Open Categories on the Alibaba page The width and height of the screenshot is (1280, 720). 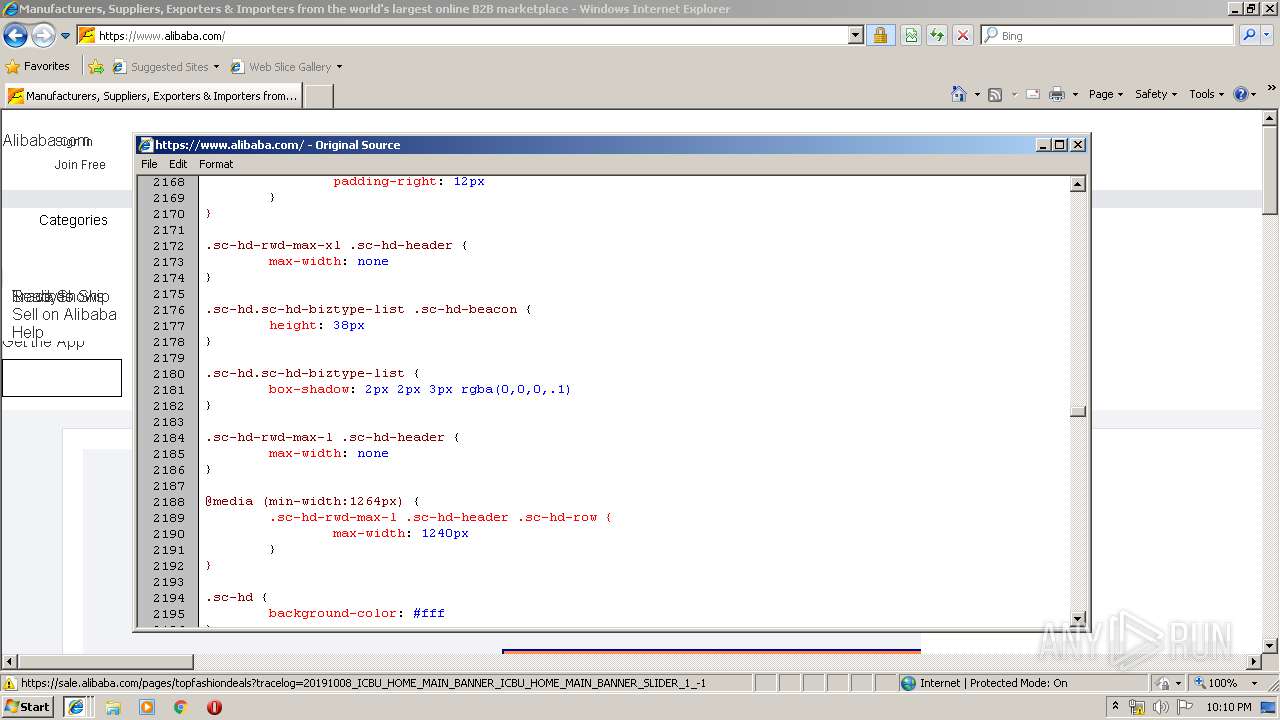click(x=73, y=220)
